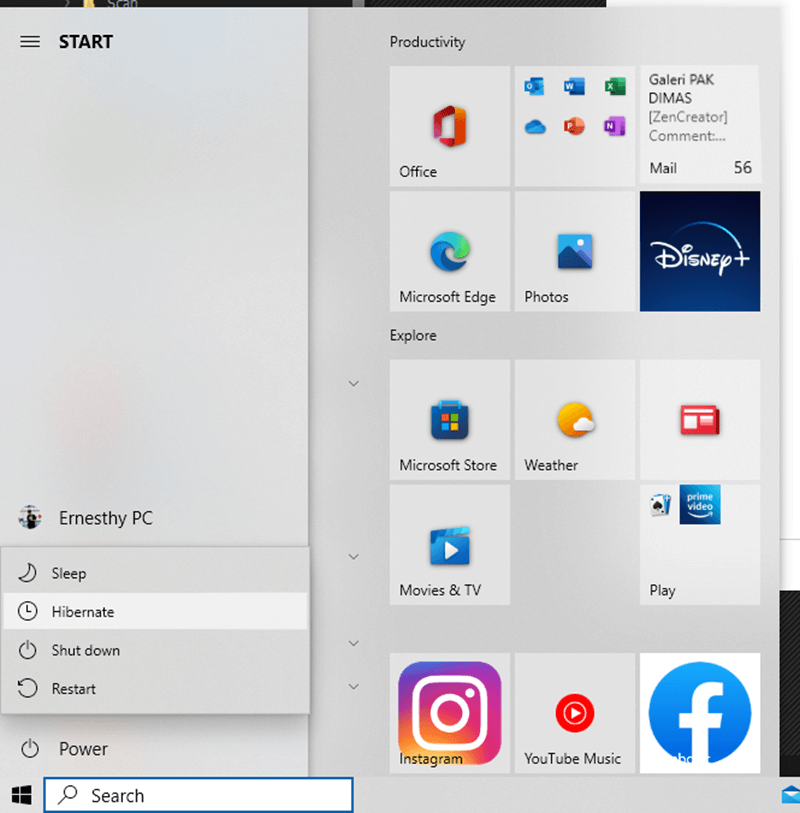The image size is (800, 813).
Task: Open YouTube Music tile
Action: point(574,712)
